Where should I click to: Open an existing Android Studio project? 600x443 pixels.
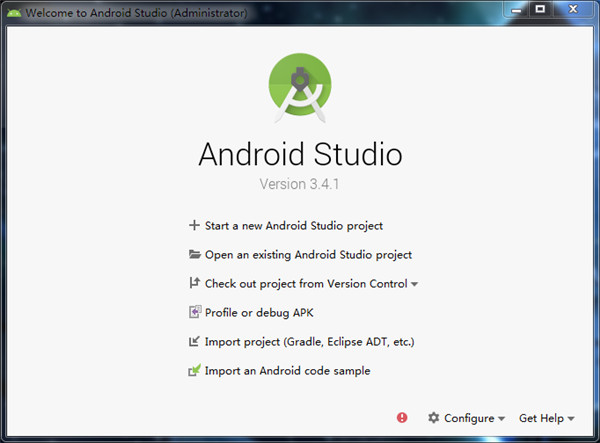(308, 255)
